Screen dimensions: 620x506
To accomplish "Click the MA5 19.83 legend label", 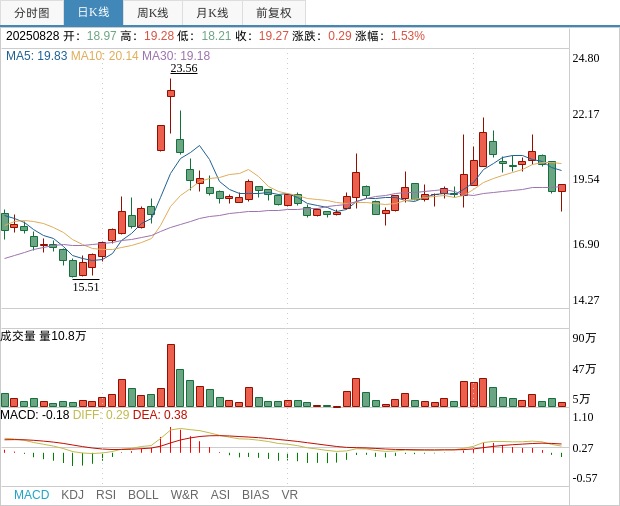I will pos(36,56).
